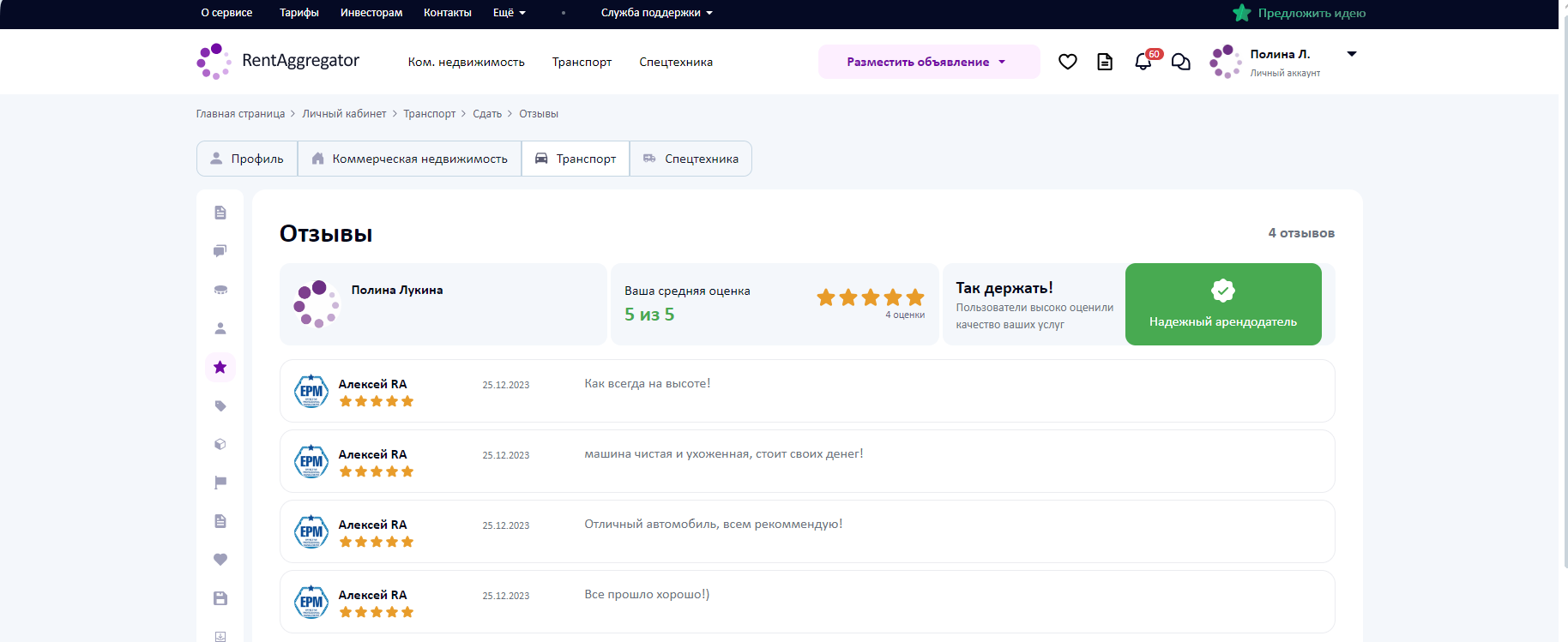
Task: Open the Разместить объявление dropdown button
Action: tap(929, 62)
